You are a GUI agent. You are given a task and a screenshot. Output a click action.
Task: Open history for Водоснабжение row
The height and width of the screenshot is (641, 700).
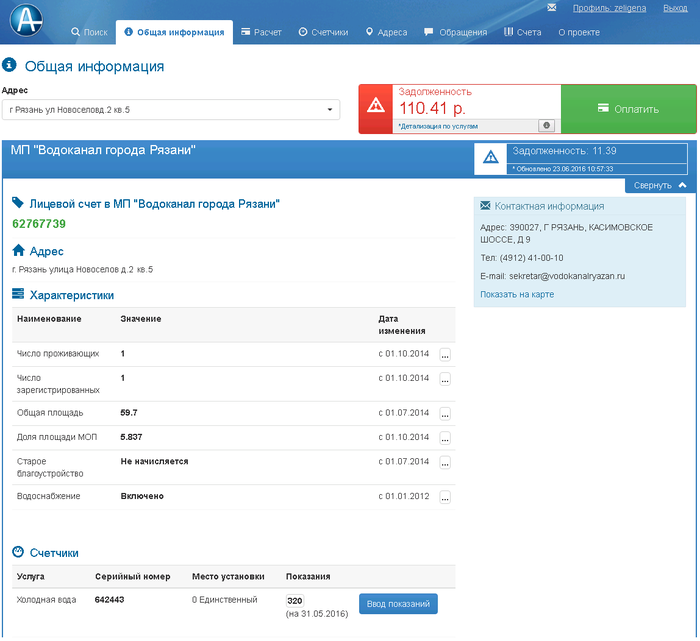445,497
